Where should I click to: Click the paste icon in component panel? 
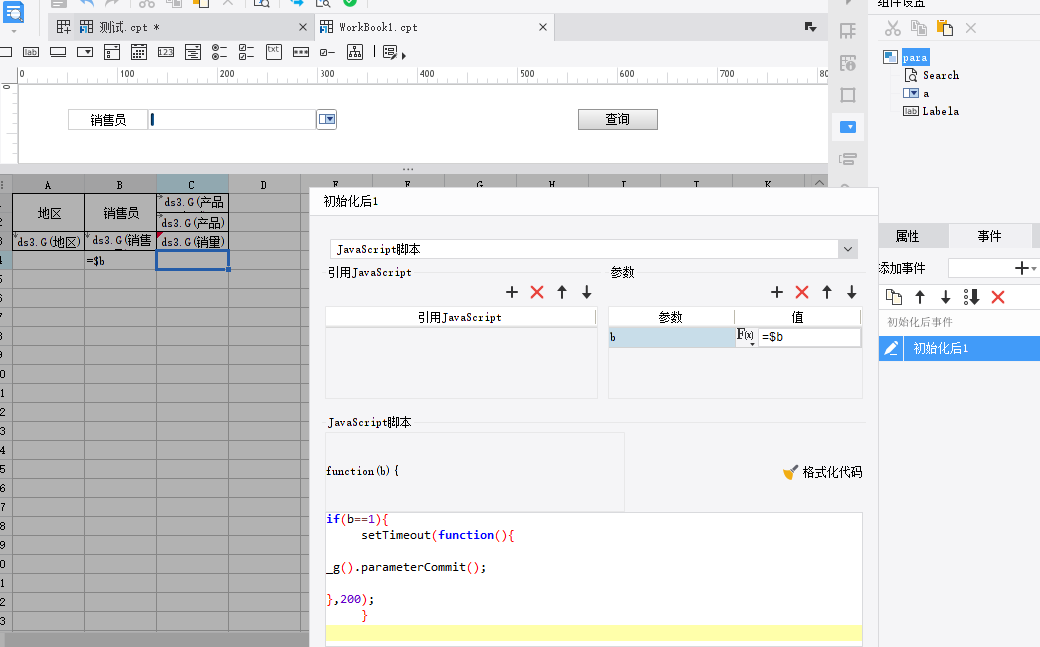pyautogui.click(x=944, y=28)
